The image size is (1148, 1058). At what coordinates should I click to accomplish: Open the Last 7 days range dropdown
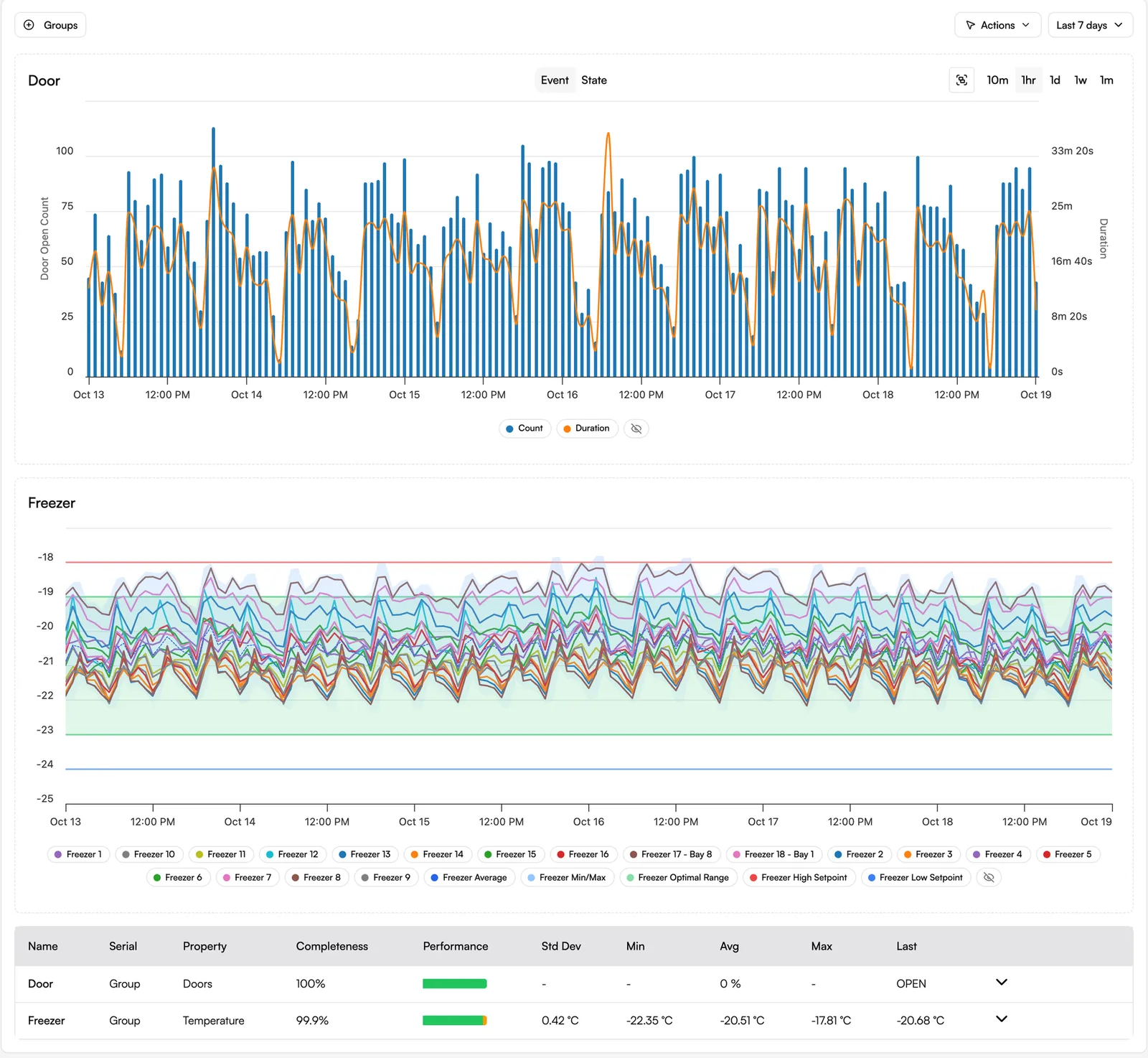[x=1090, y=25]
